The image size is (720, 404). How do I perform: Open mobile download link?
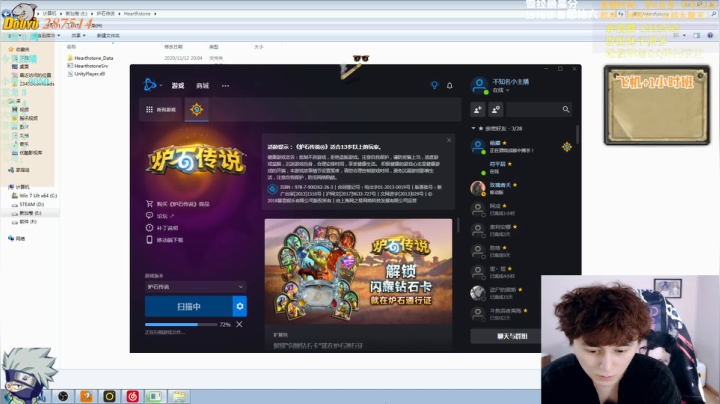(x=164, y=240)
